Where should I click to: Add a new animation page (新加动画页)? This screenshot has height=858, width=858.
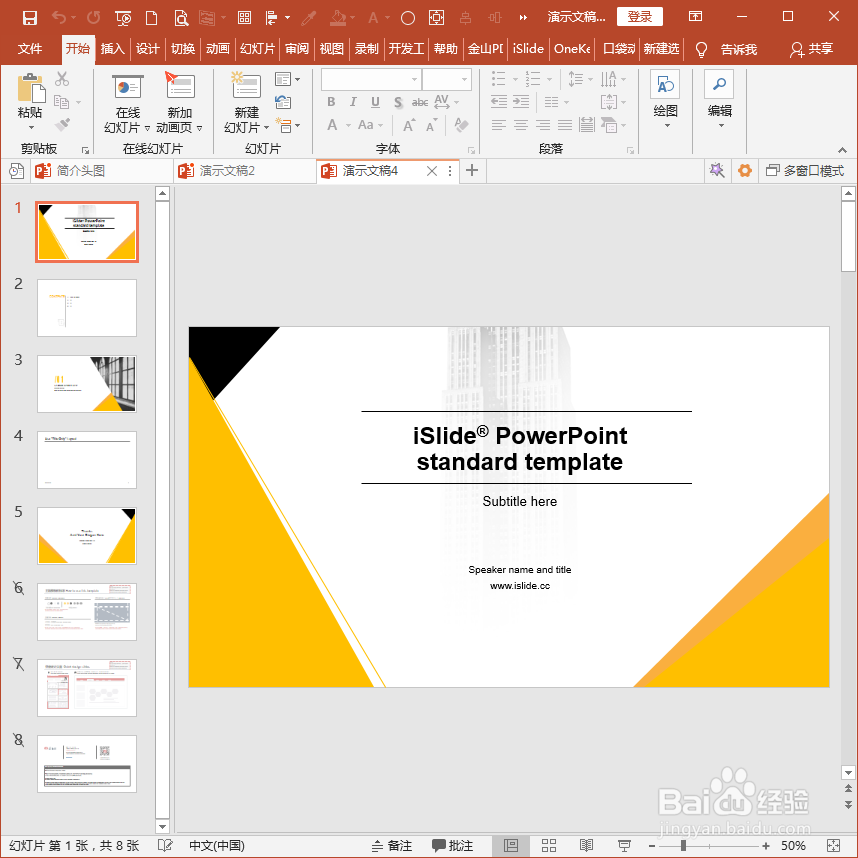click(x=179, y=104)
